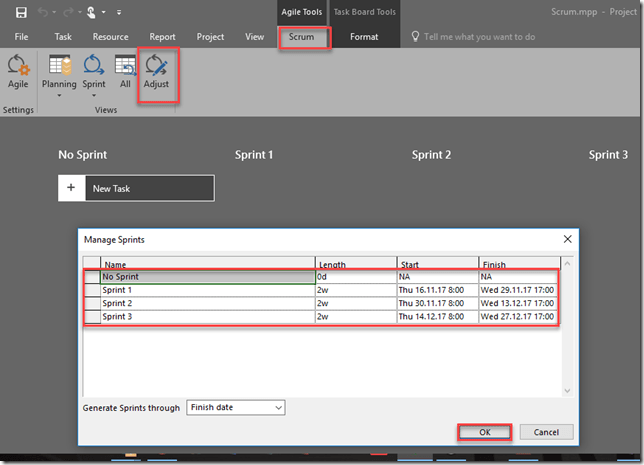Close the Manage Sprints dialog
The width and height of the screenshot is (644, 465).
click(x=567, y=240)
